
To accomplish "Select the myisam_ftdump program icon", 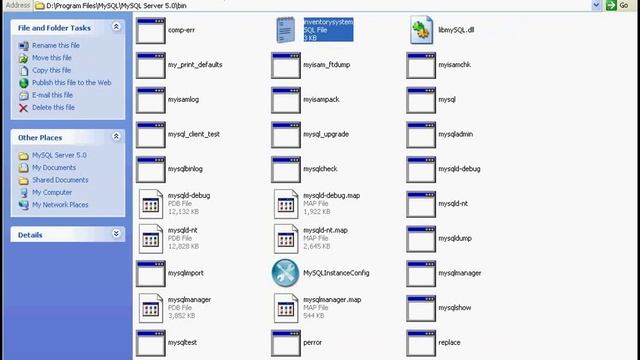I will click(x=286, y=65).
